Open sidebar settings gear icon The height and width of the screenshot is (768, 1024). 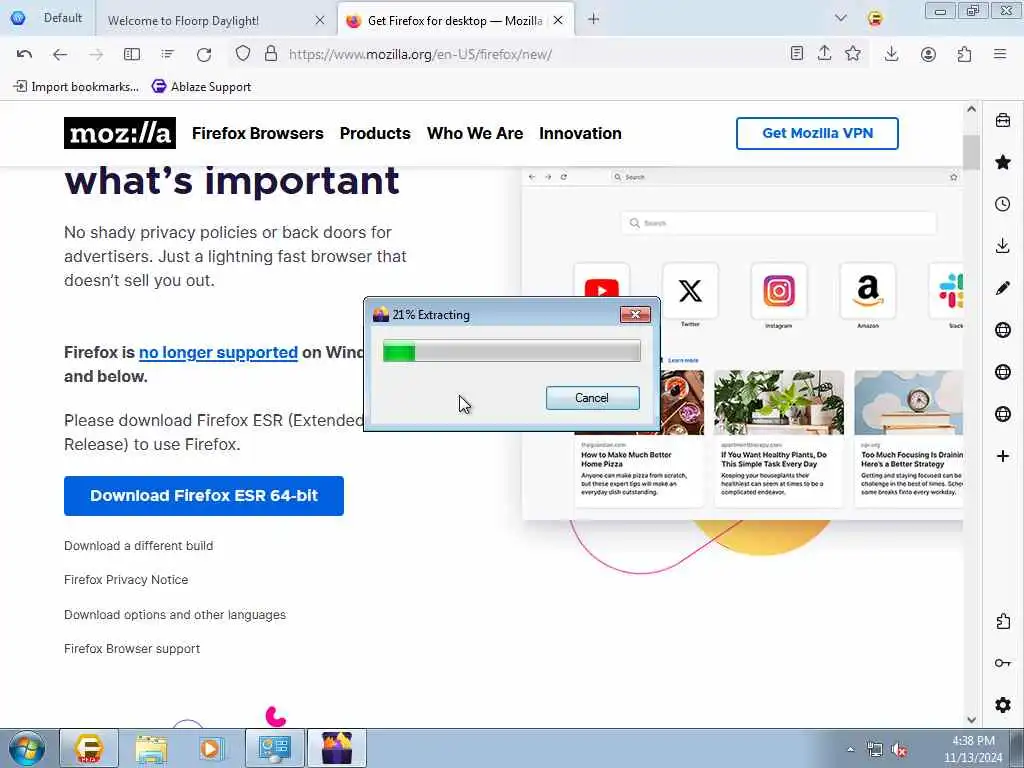[1003, 705]
